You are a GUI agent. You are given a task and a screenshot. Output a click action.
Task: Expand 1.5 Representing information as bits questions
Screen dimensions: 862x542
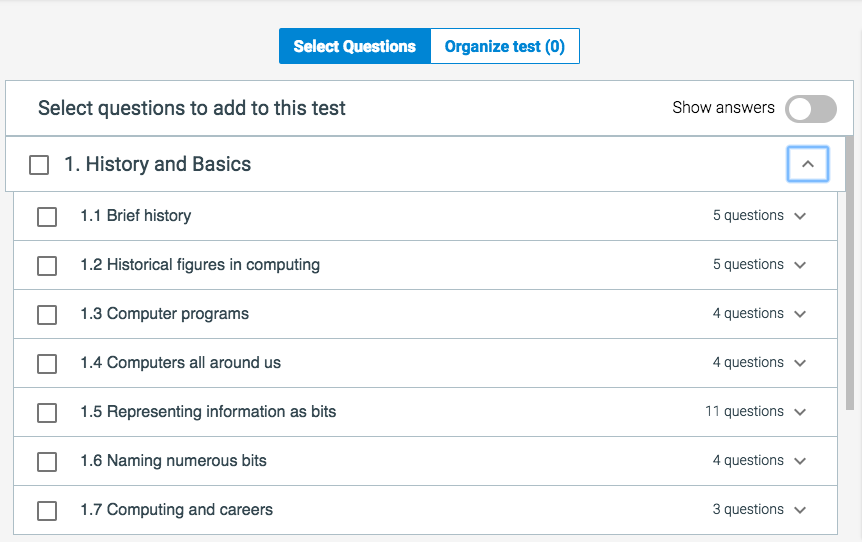coord(800,412)
